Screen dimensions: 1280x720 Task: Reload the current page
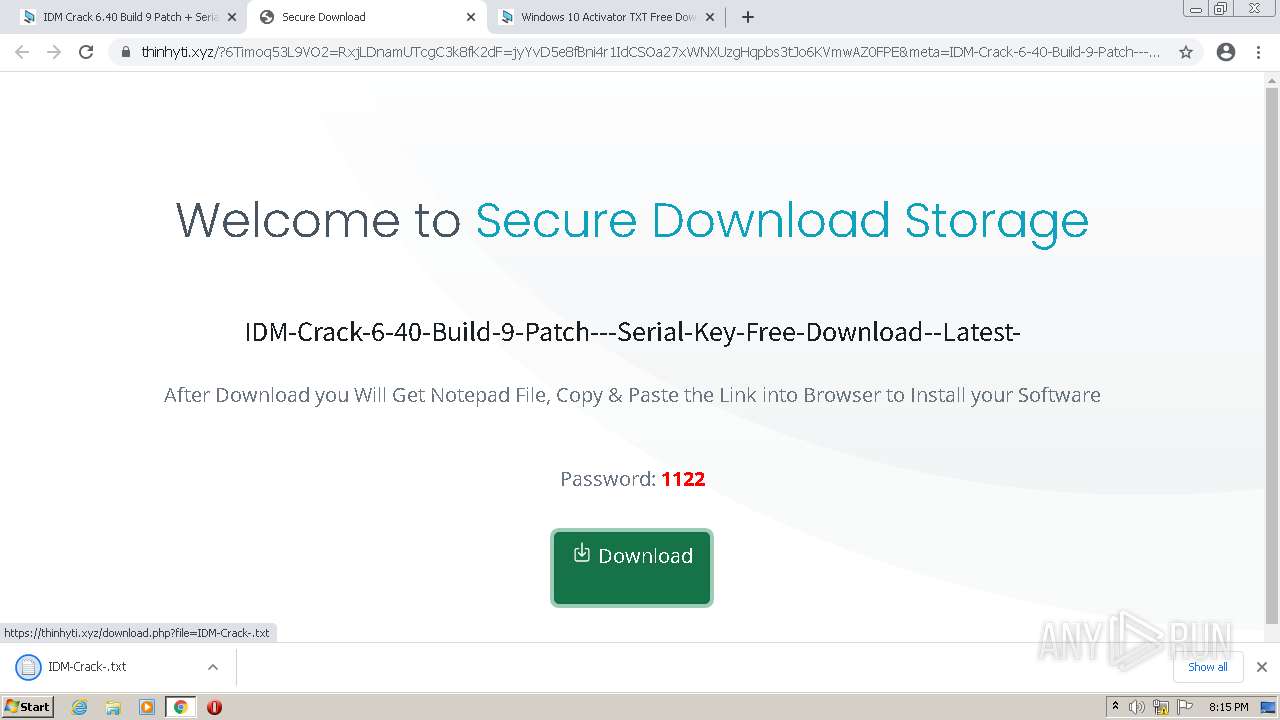click(x=86, y=52)
